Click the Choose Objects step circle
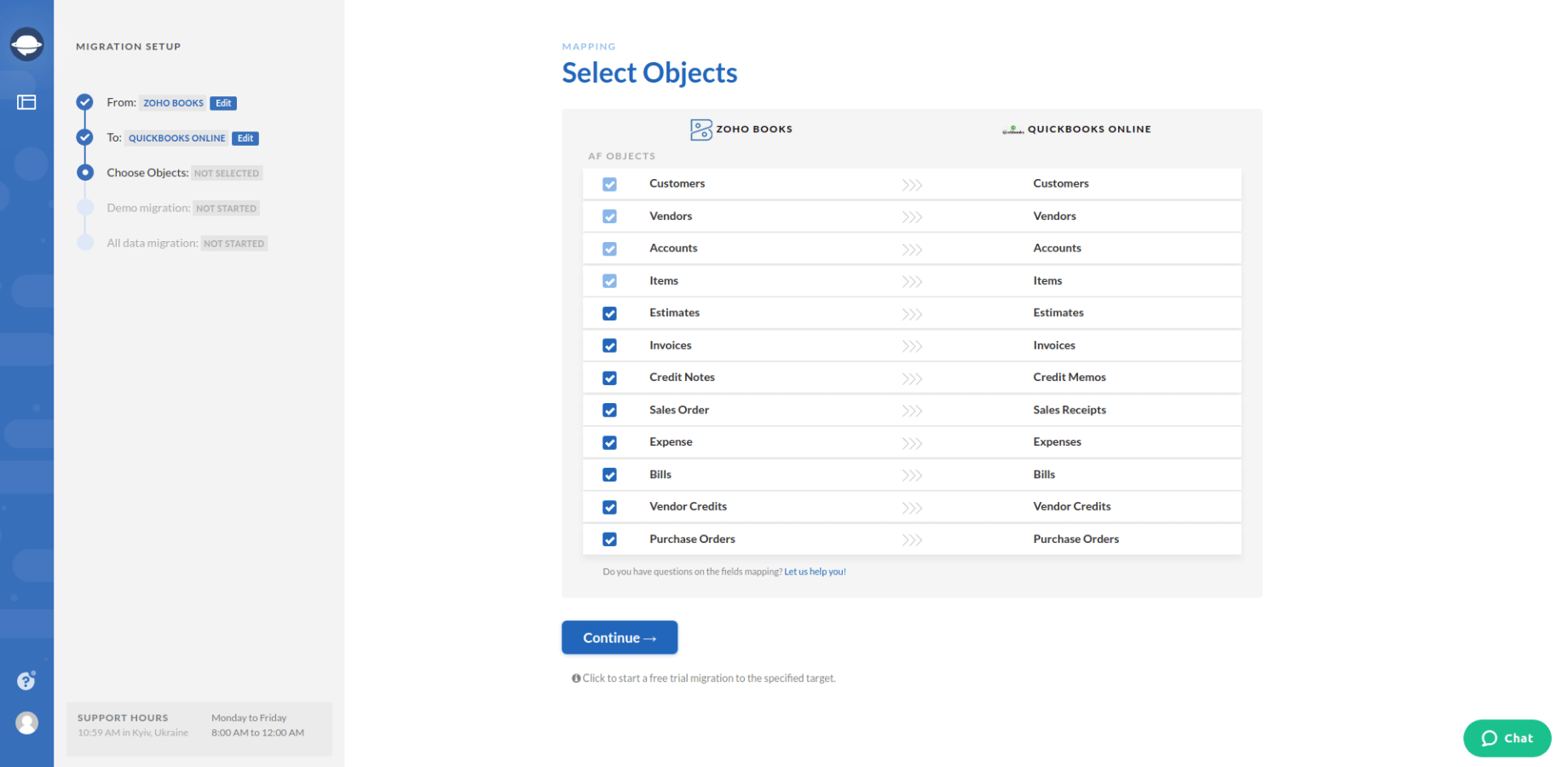This screenshot has height=767, width=1568. (84, 172)
